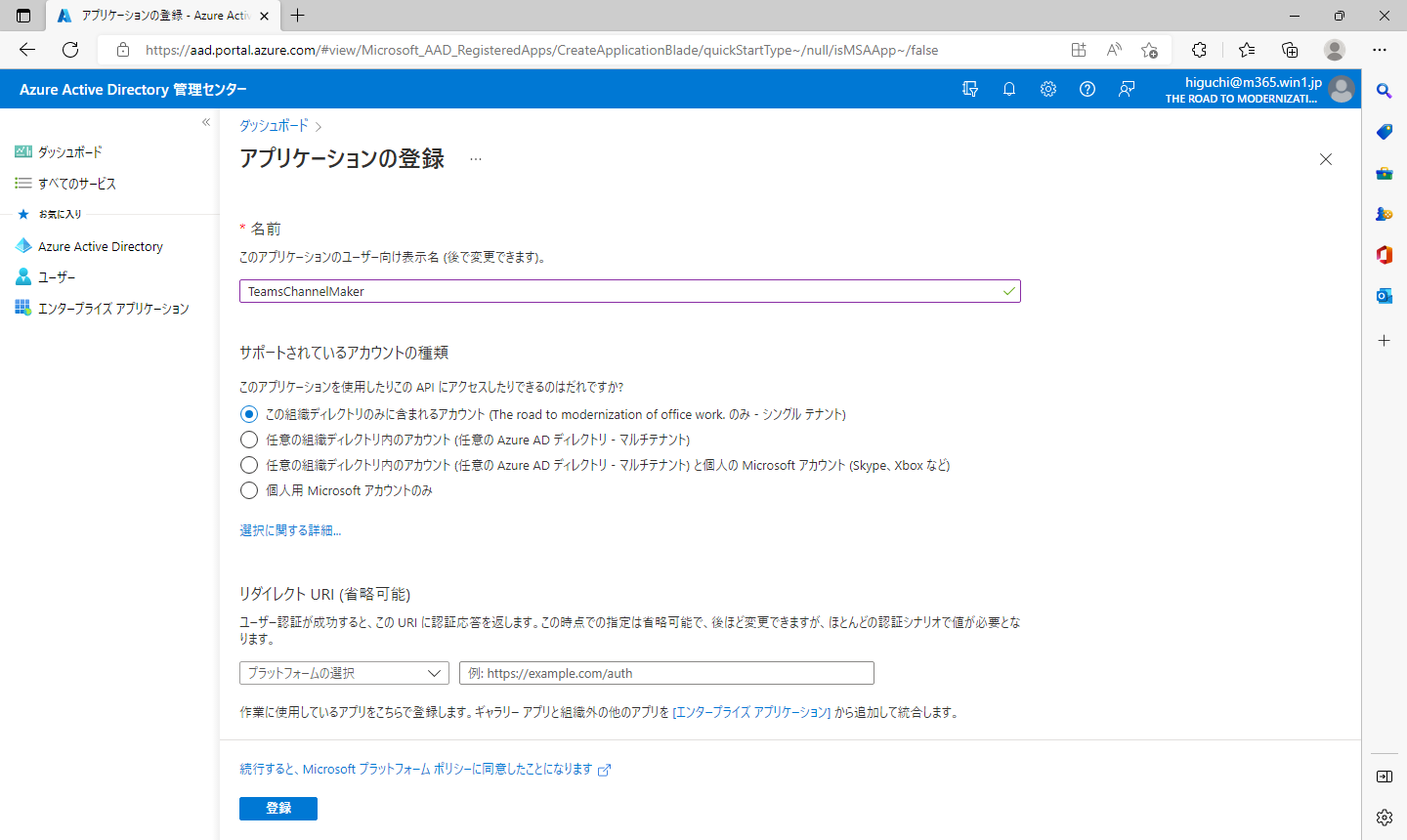Refresh the page with the reload icon

tap(70, 50)
